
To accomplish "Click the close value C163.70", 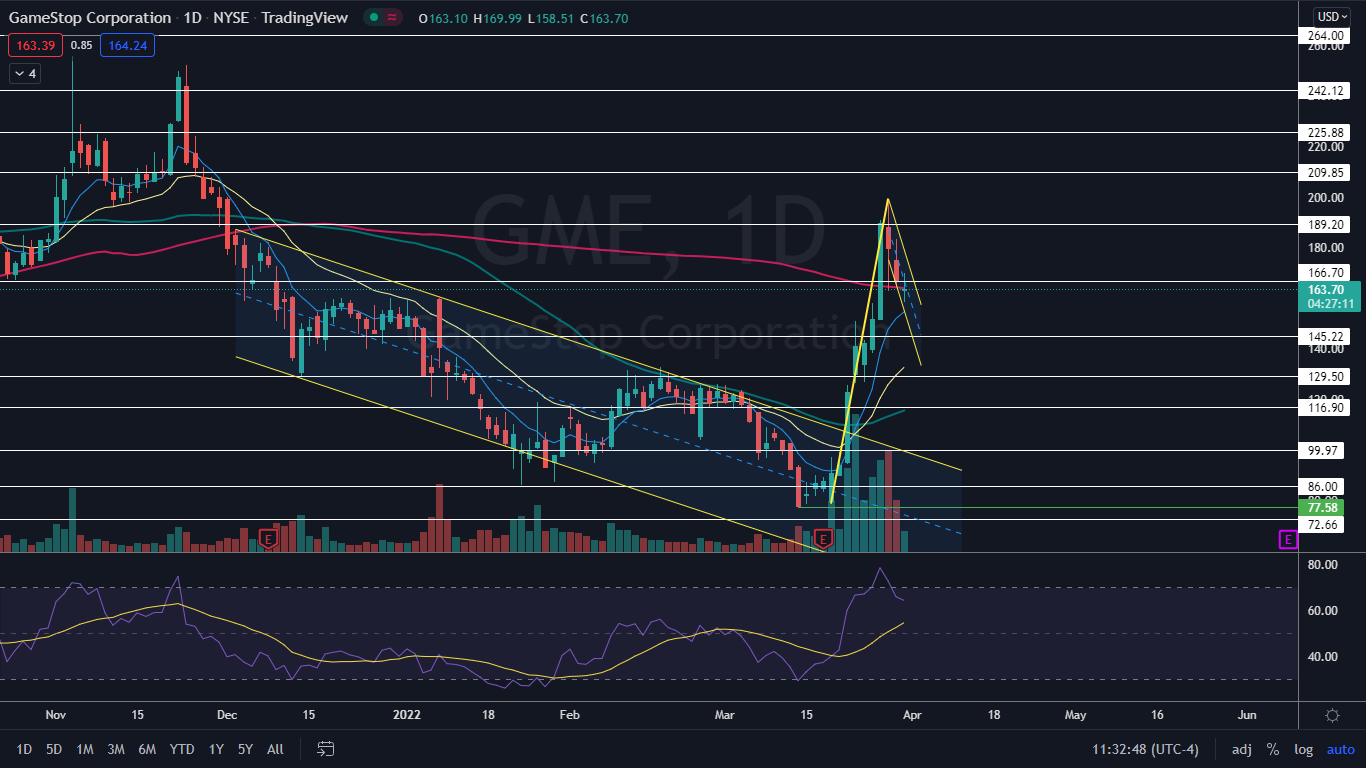I will [606, 18].
